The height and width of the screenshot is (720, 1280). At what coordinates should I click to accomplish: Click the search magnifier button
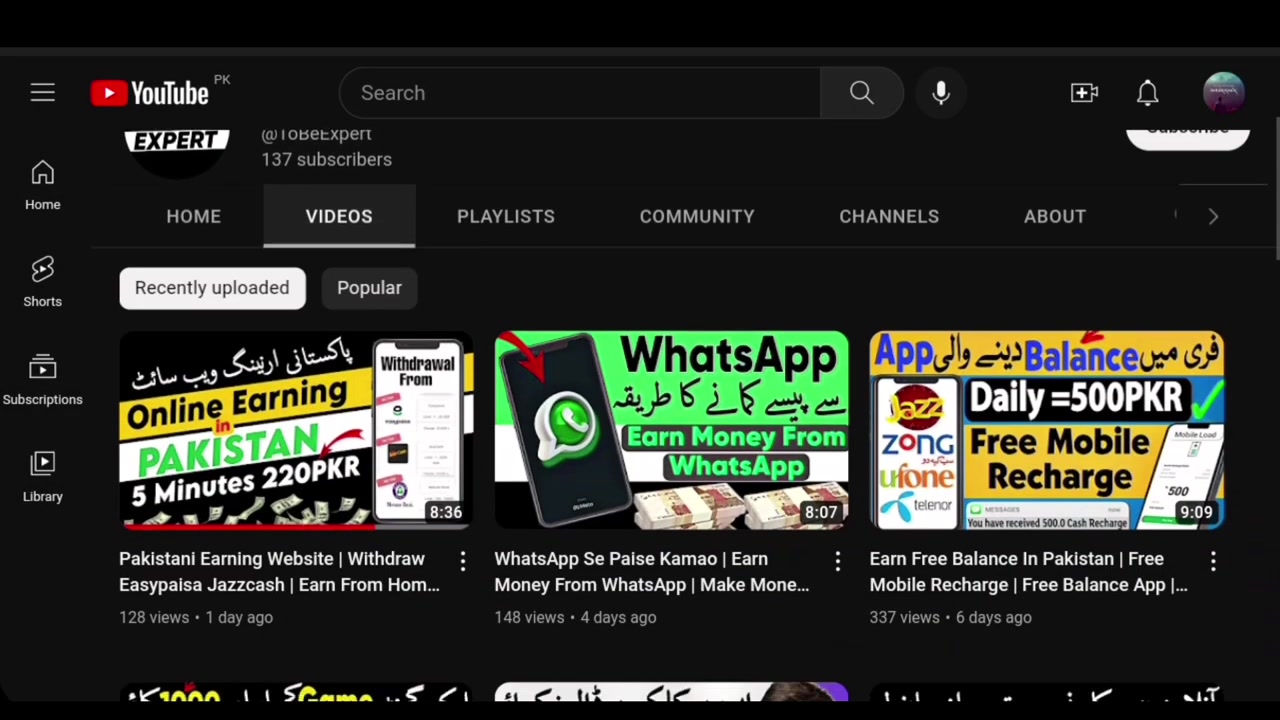861,93
